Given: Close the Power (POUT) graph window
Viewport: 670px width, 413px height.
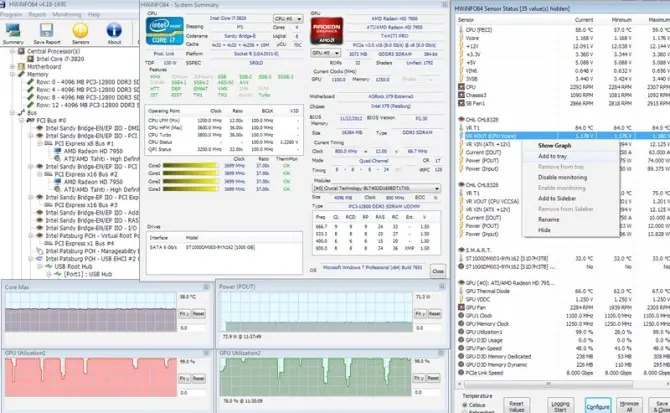Looking at the screenshot, I should 440,285.
